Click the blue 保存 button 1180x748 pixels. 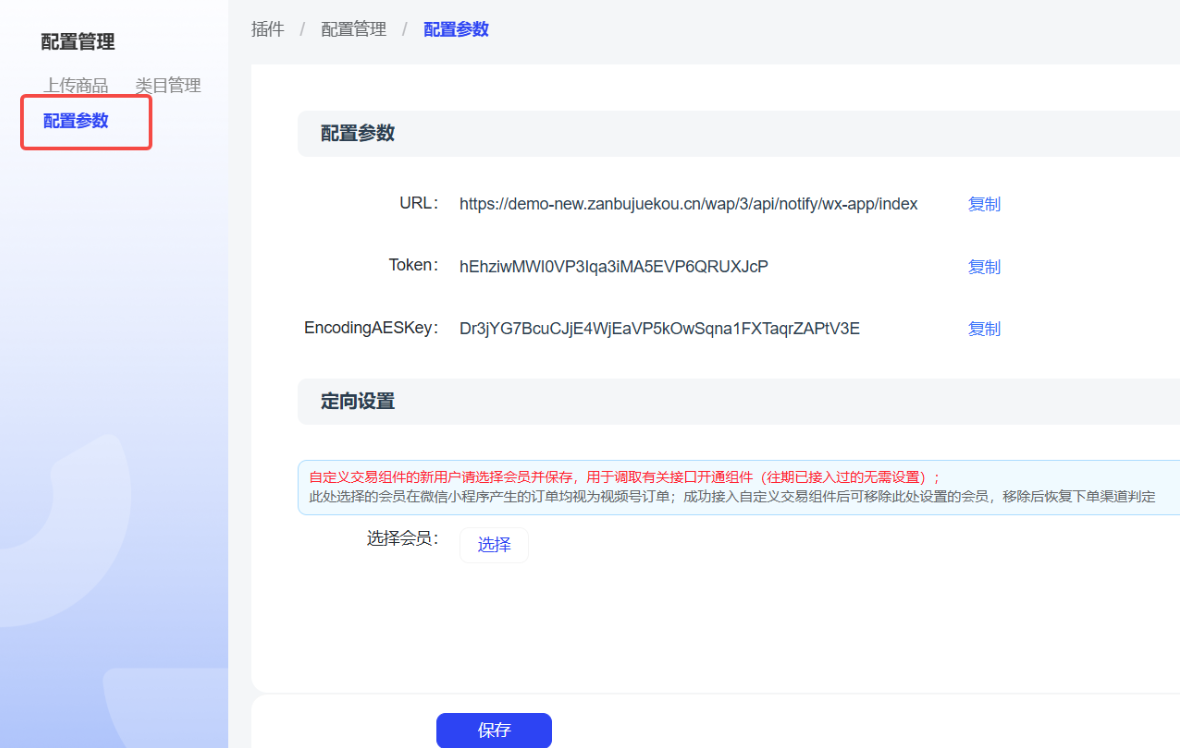(494, 730)
